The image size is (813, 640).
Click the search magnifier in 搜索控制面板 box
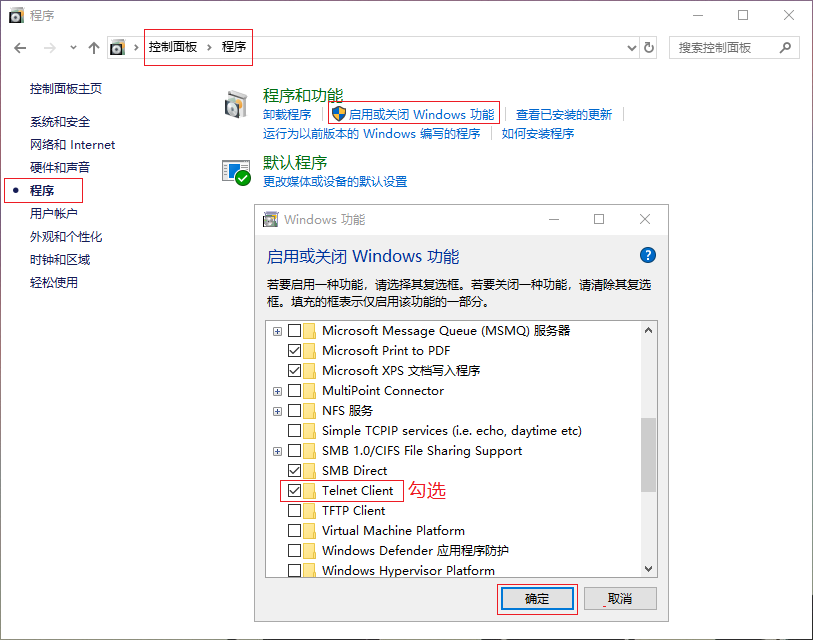click(x=785, y=47)
